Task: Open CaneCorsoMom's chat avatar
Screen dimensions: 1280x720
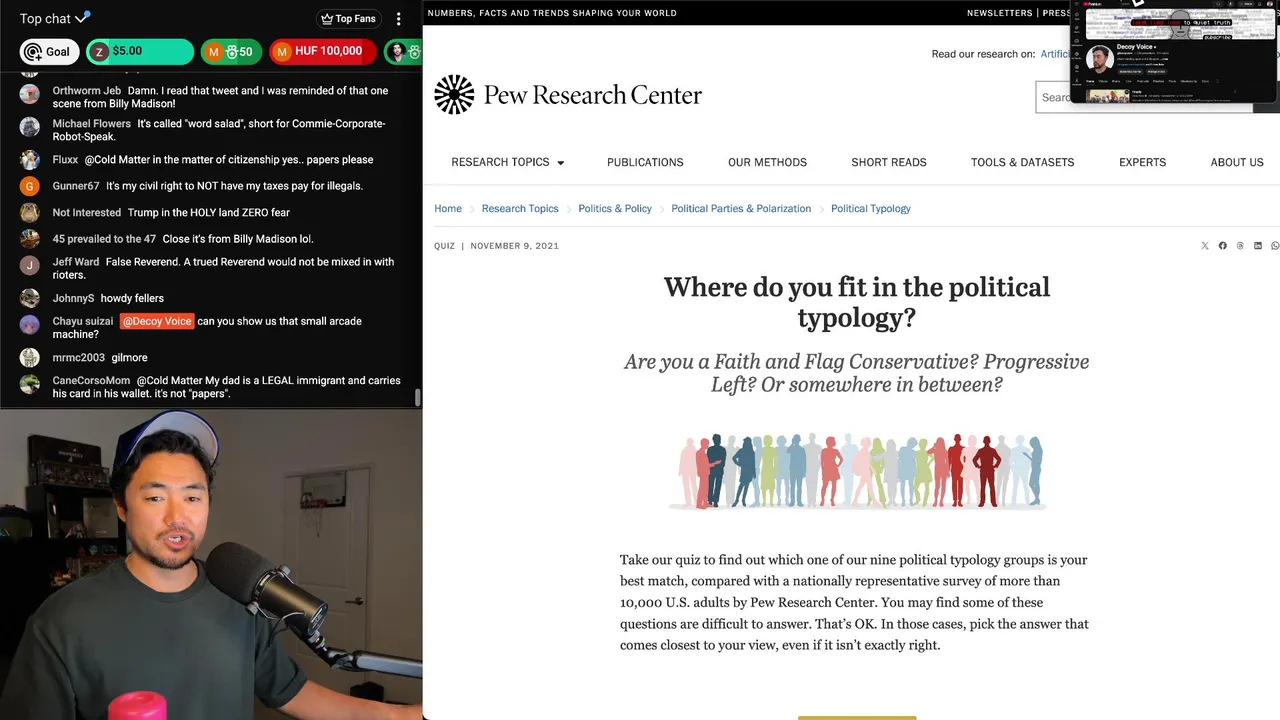Action: [30, 384]
